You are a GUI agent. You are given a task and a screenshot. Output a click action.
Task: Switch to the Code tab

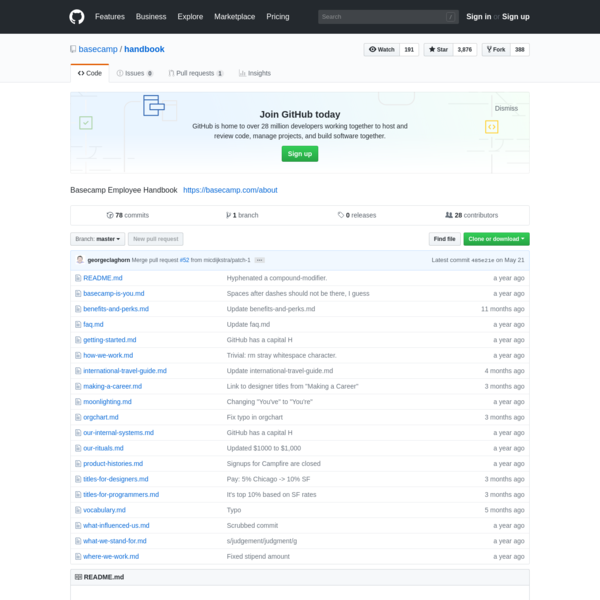pyautogui.click(x=90, y=73)
